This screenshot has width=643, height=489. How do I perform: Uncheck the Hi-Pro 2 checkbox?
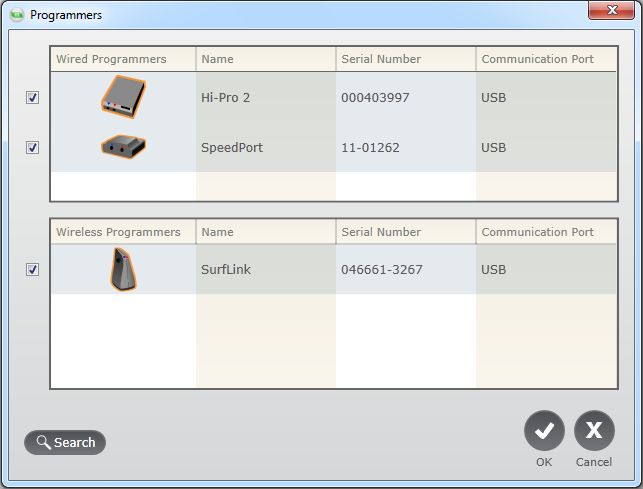pyautogui.click(x=32, y=98)
